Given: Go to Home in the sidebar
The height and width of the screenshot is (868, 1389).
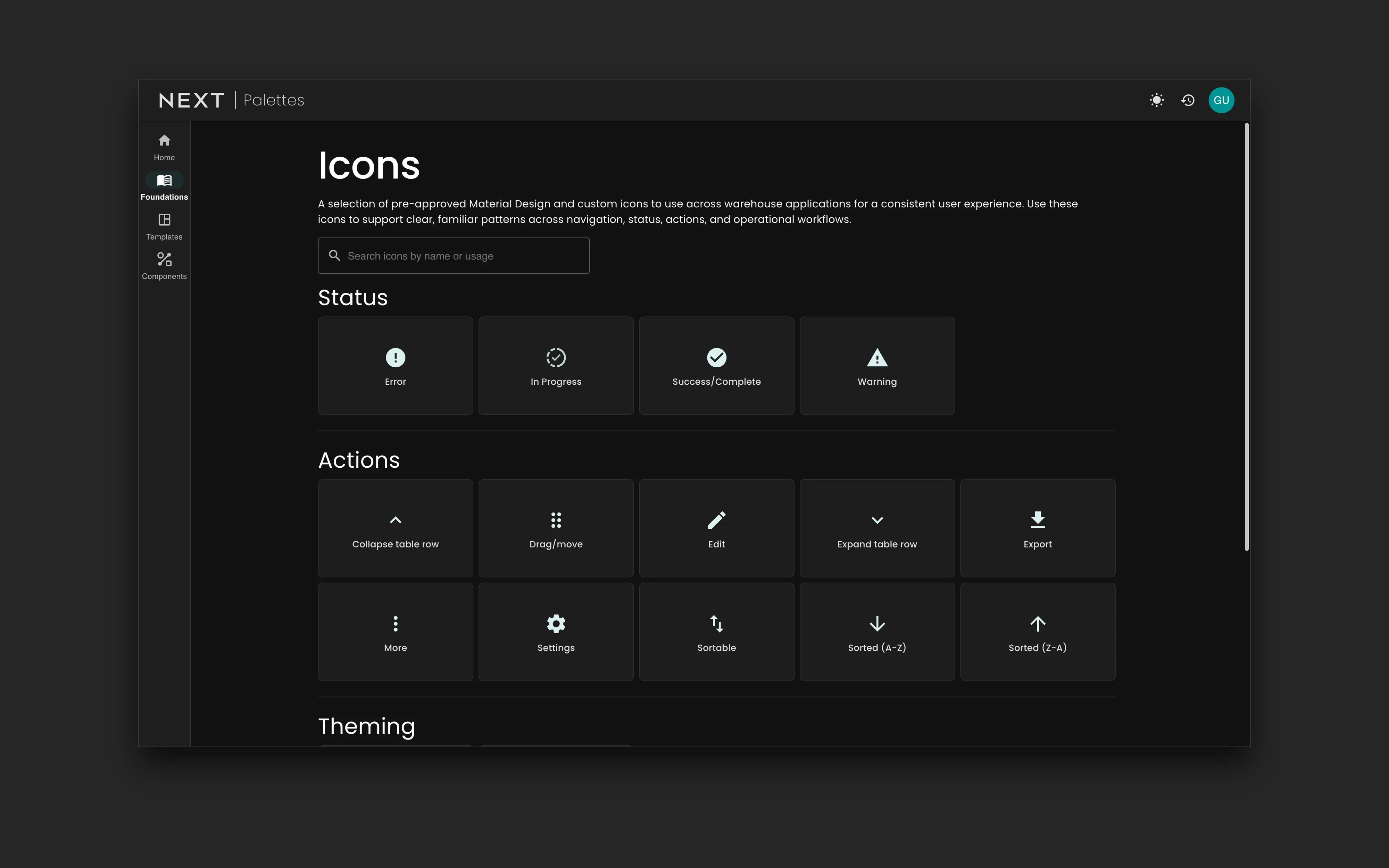Looking at the screenshot, I should (x=164, y=147).
